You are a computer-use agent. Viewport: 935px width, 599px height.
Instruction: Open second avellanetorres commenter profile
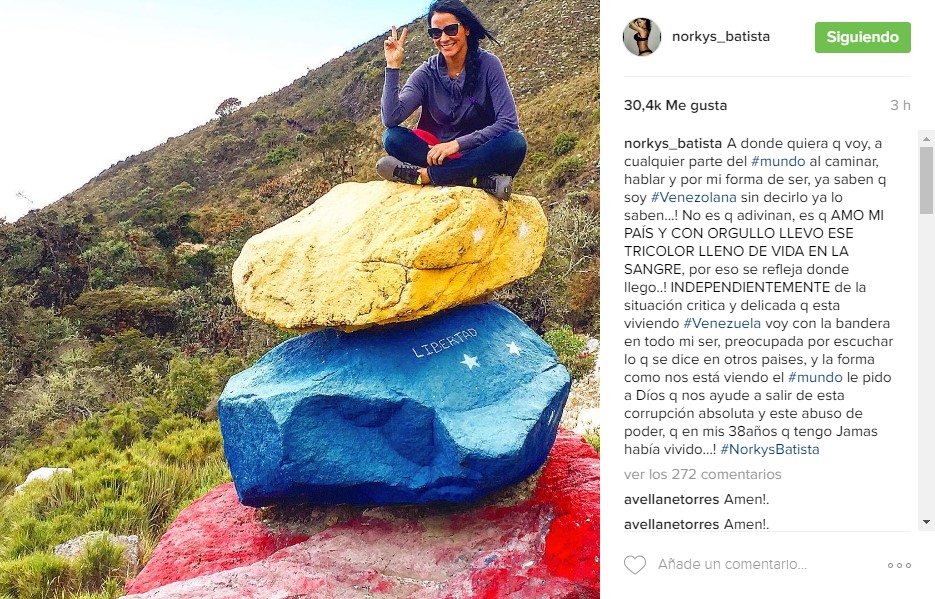click(671, 524)
